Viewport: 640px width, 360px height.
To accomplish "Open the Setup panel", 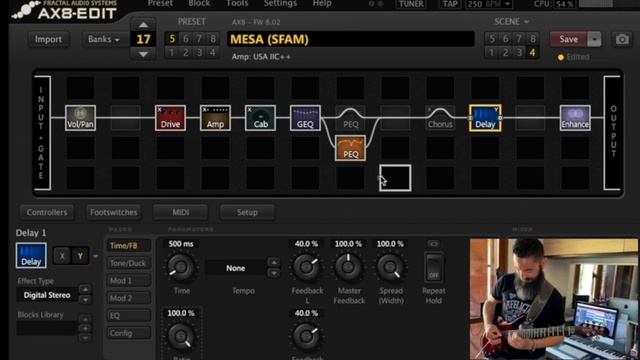I will coord(247,212).
